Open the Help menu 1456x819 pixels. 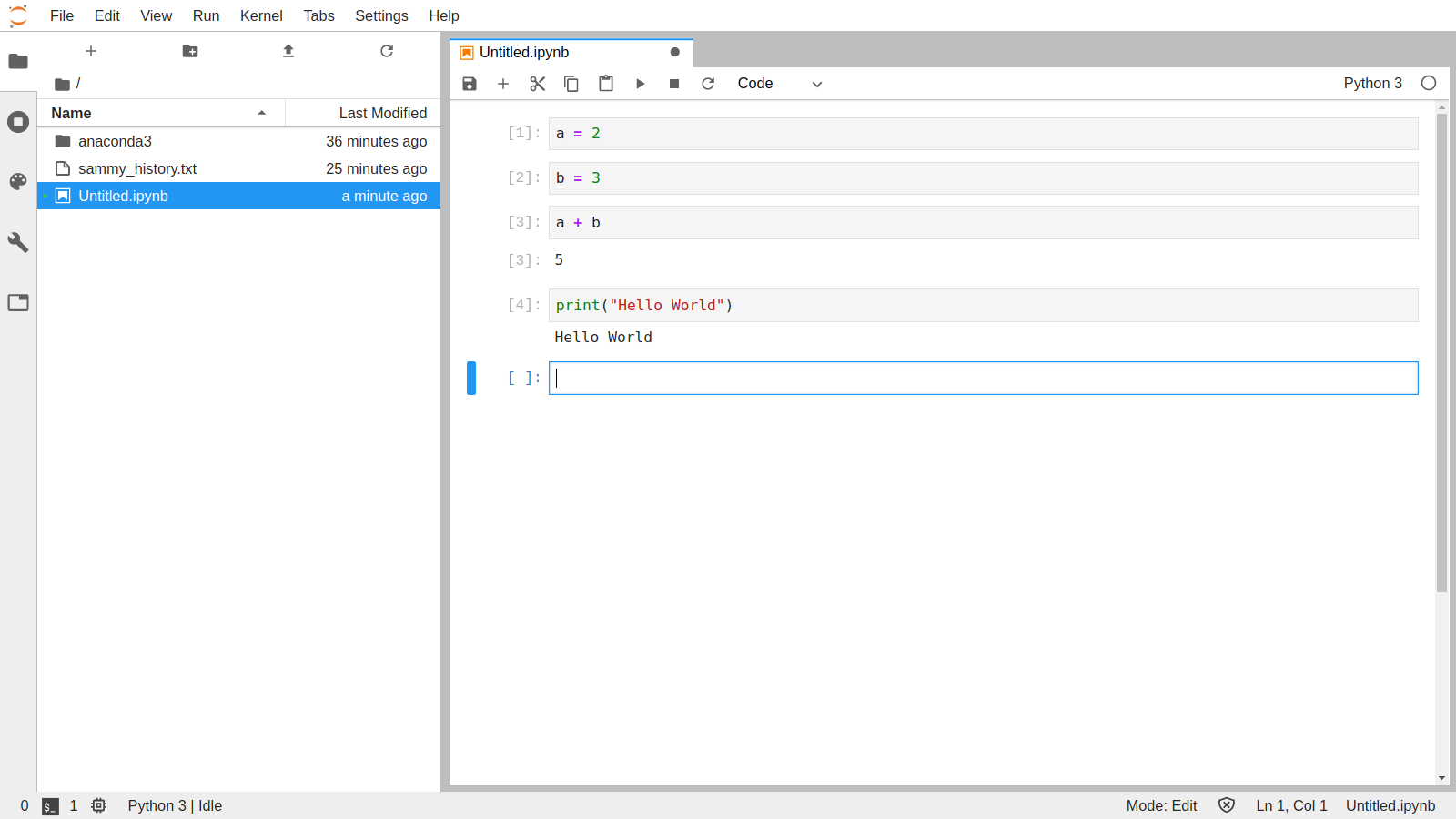444,15
